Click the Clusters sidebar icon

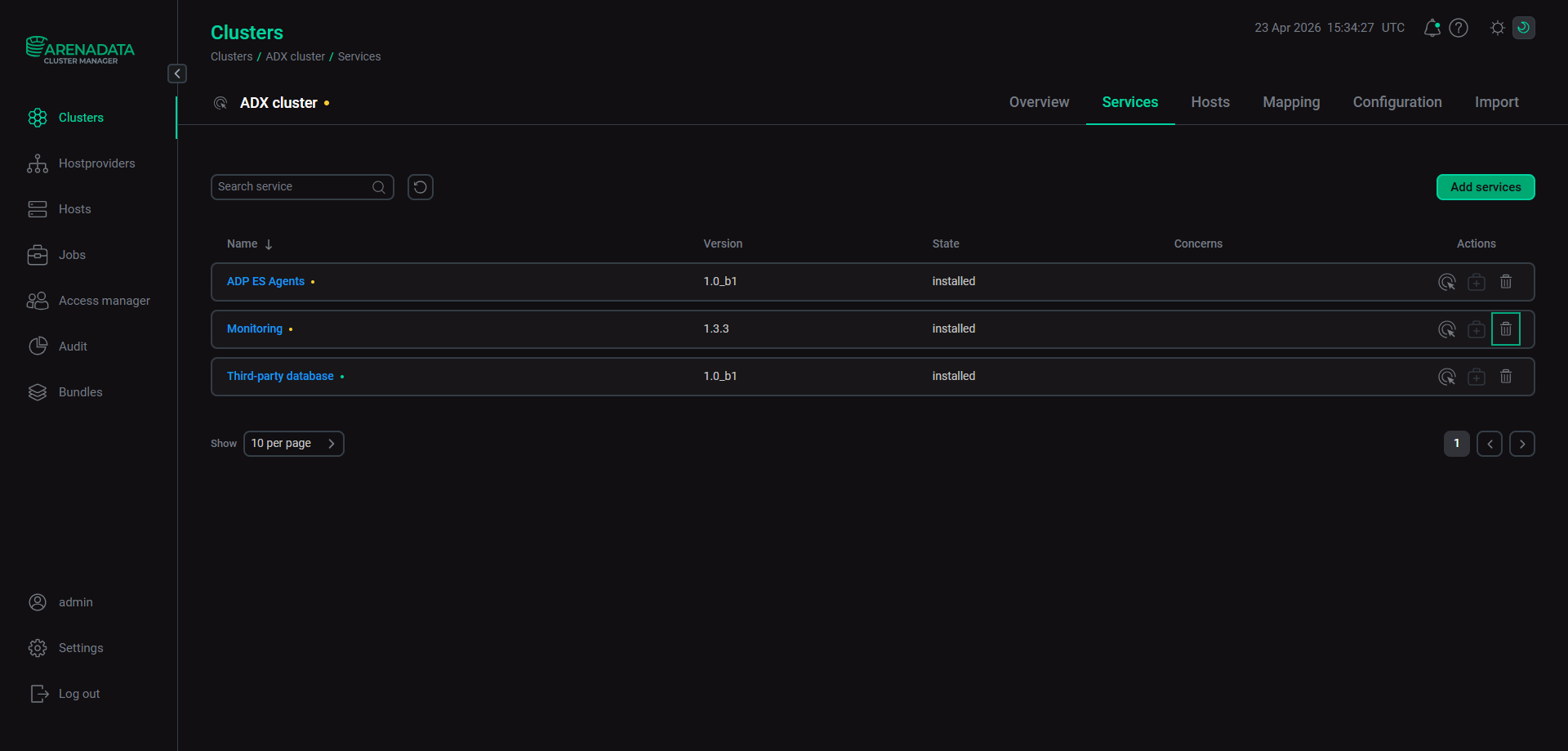pyautogui.click(x=38, y=118)
